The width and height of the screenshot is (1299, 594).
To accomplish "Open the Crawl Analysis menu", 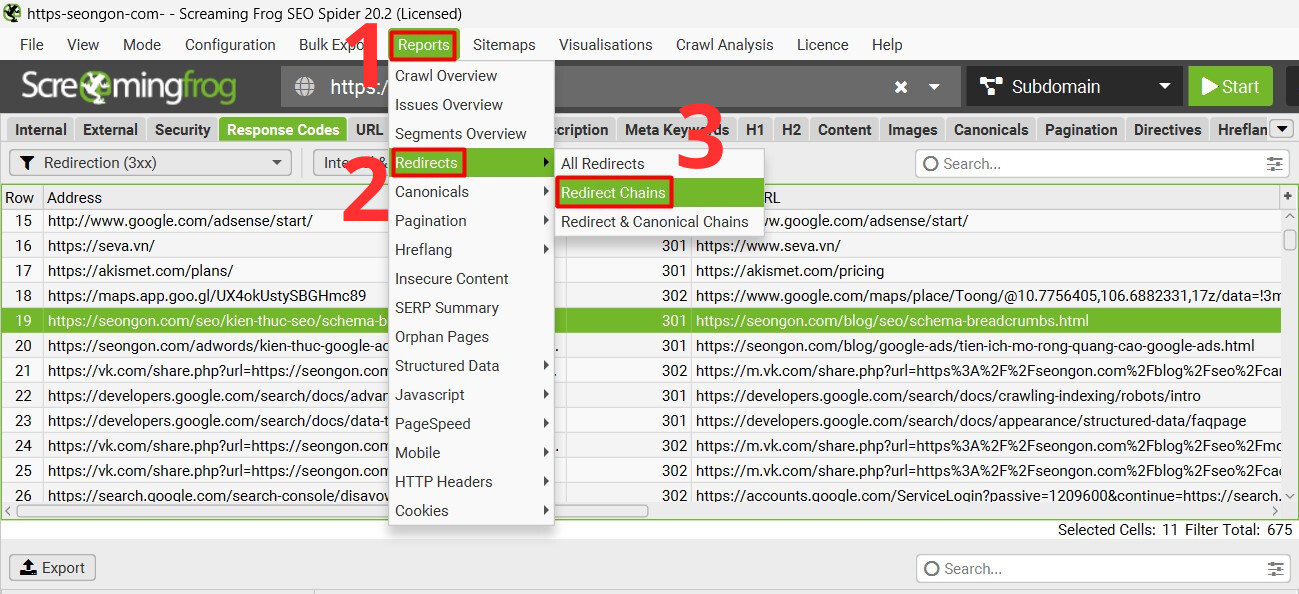I will (724, 45).
